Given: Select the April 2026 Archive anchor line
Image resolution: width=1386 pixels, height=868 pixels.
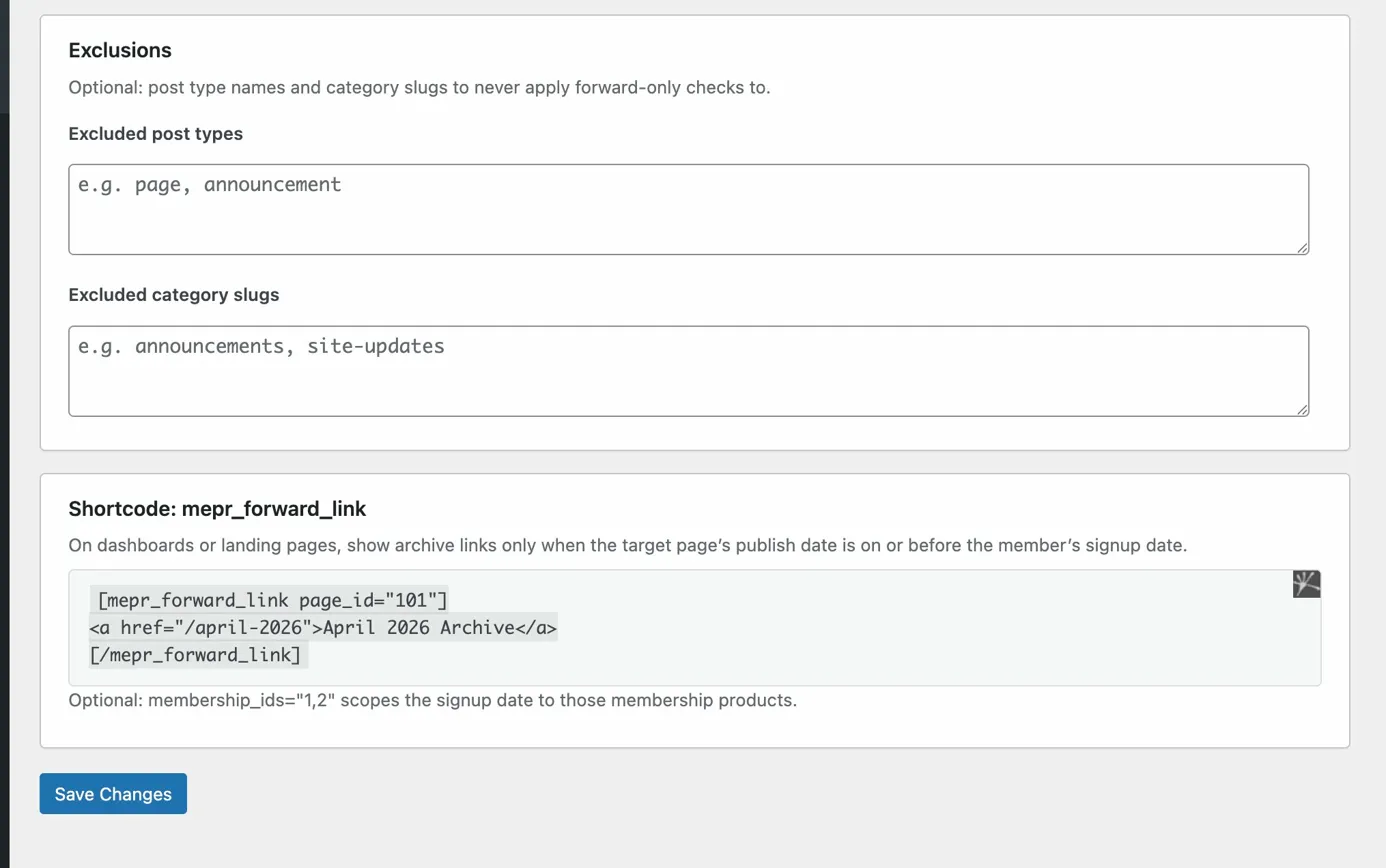Looking at the screenshot, I should pyautogui.click(x=320, y=628).
